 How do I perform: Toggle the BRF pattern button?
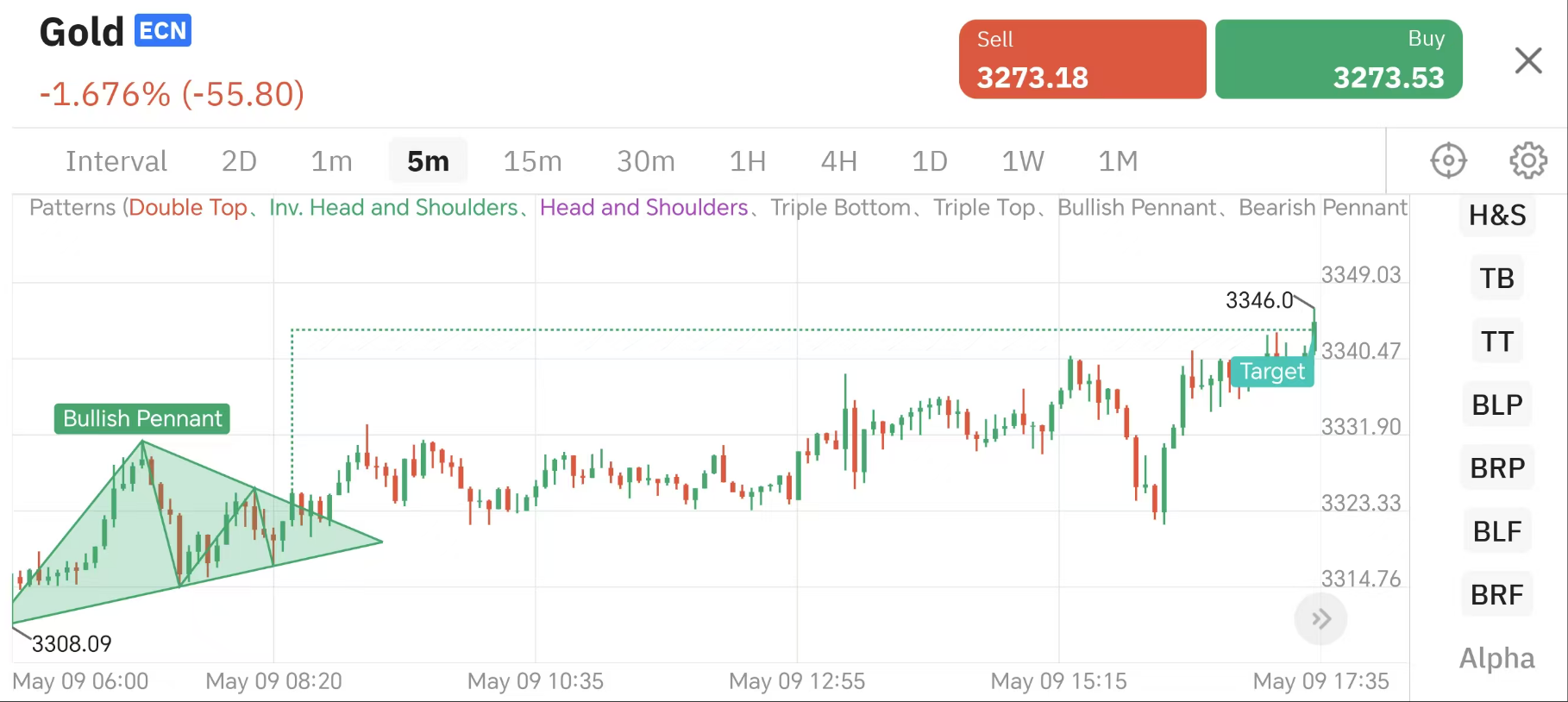[1497, 594]
